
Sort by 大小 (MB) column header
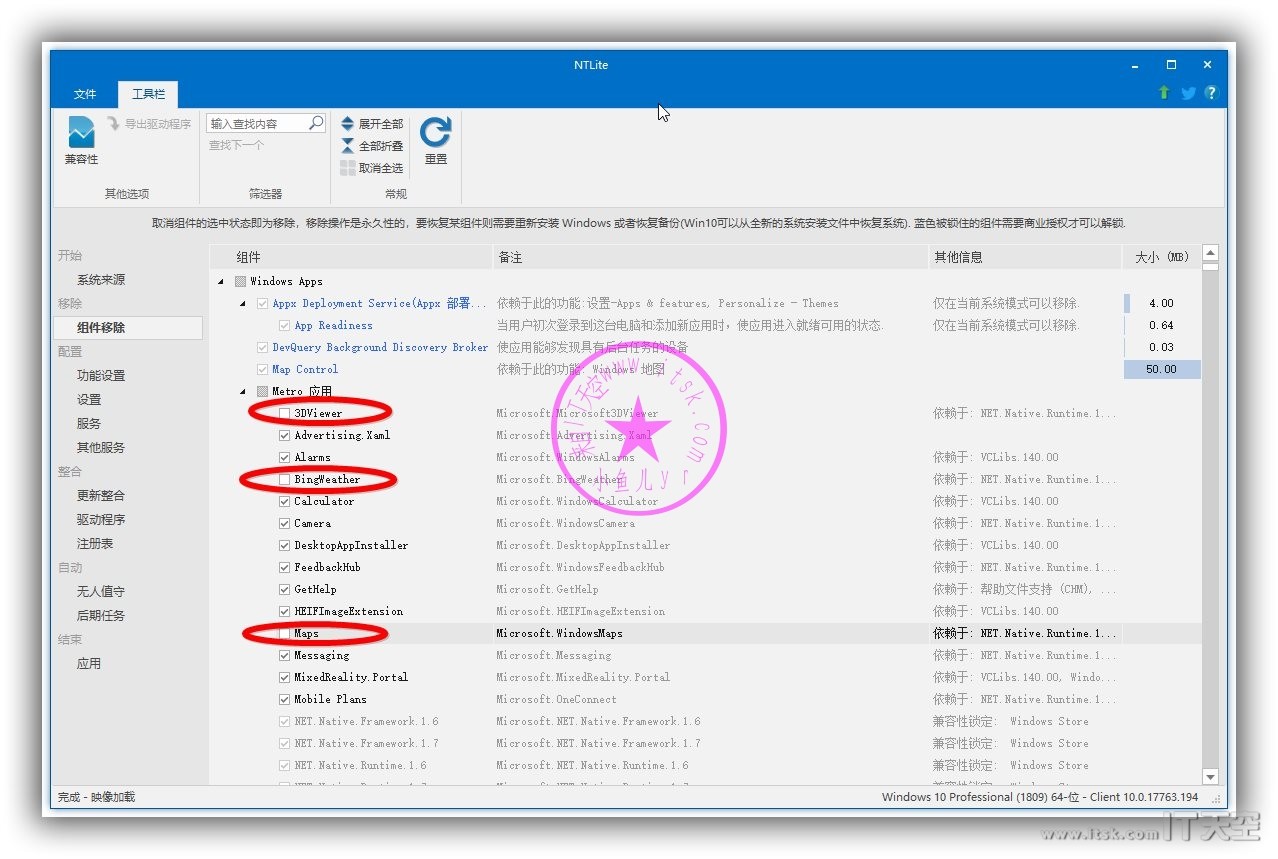[1161, 257]
